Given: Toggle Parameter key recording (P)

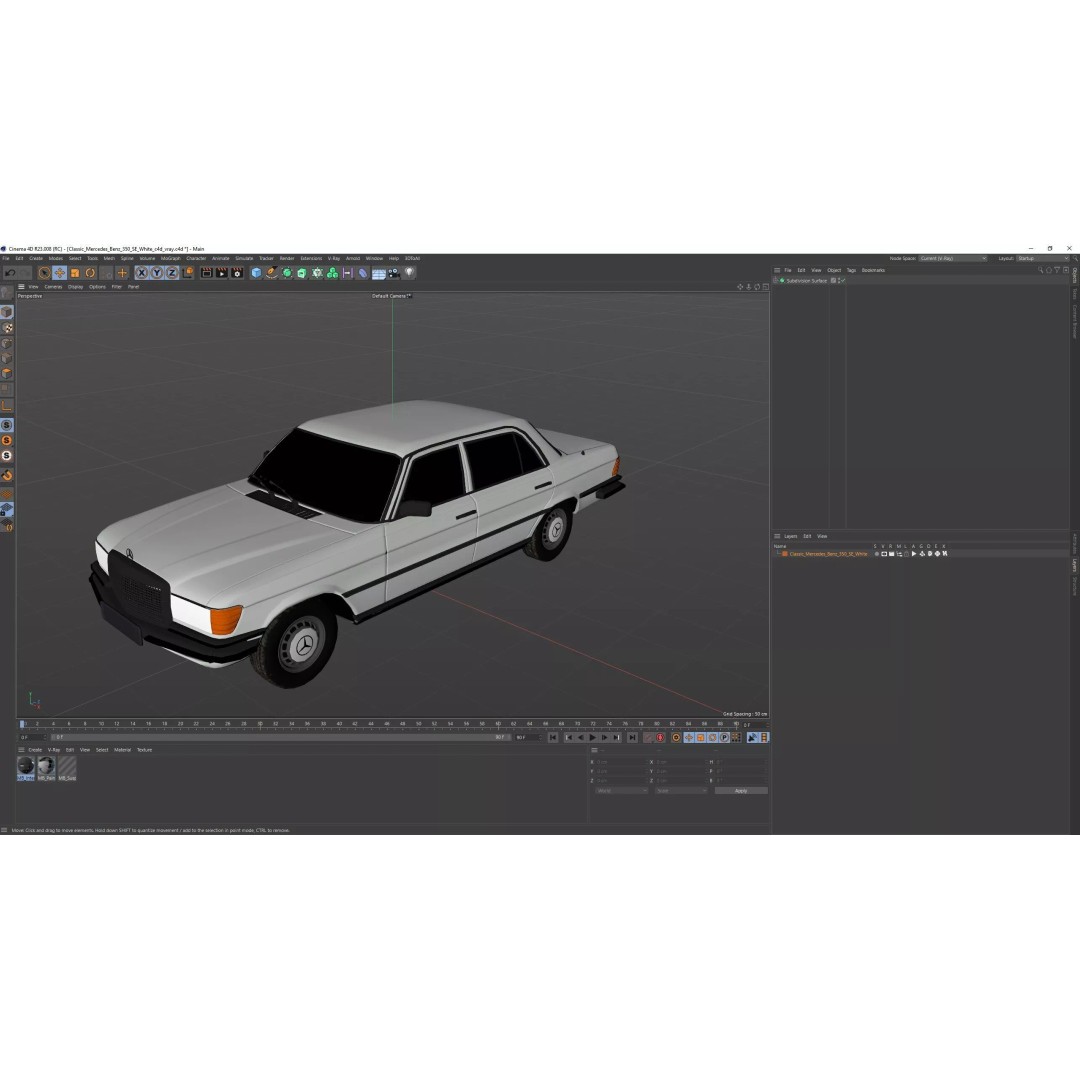Looking at the screenshot, I should point(724,738).
